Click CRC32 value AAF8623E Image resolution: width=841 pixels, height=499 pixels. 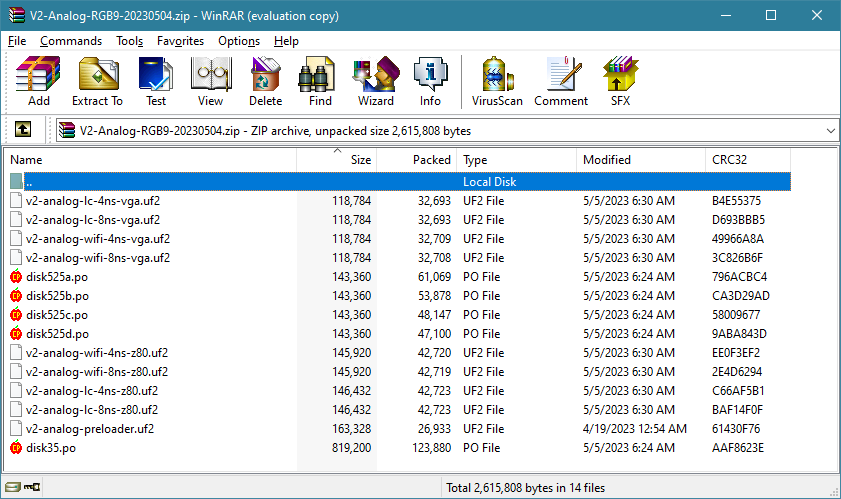click(x=737, y=447)
